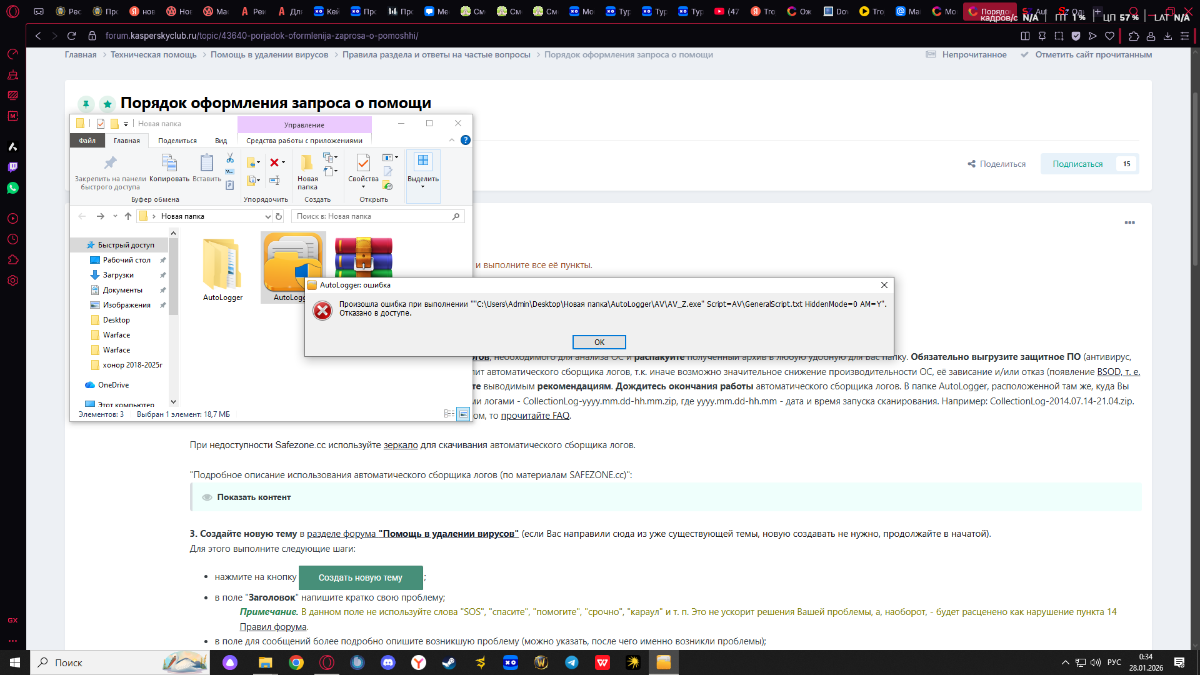Image resolution: width=1200 pixels, height=675 pixels.
Task: Expand the 'Показать контент' spoiler
Action: pyautogui.click(x=254, y=497)
